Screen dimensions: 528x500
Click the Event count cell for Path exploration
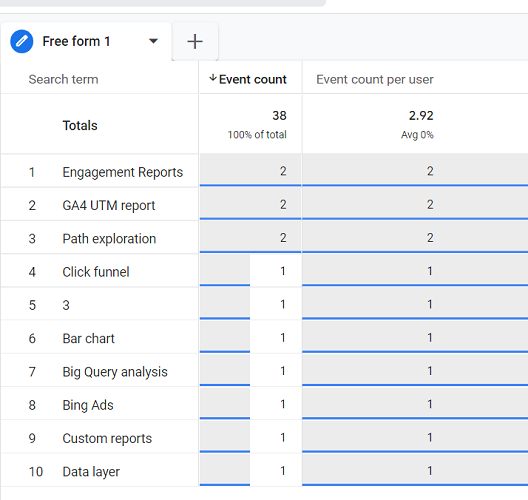coord(250,237)
